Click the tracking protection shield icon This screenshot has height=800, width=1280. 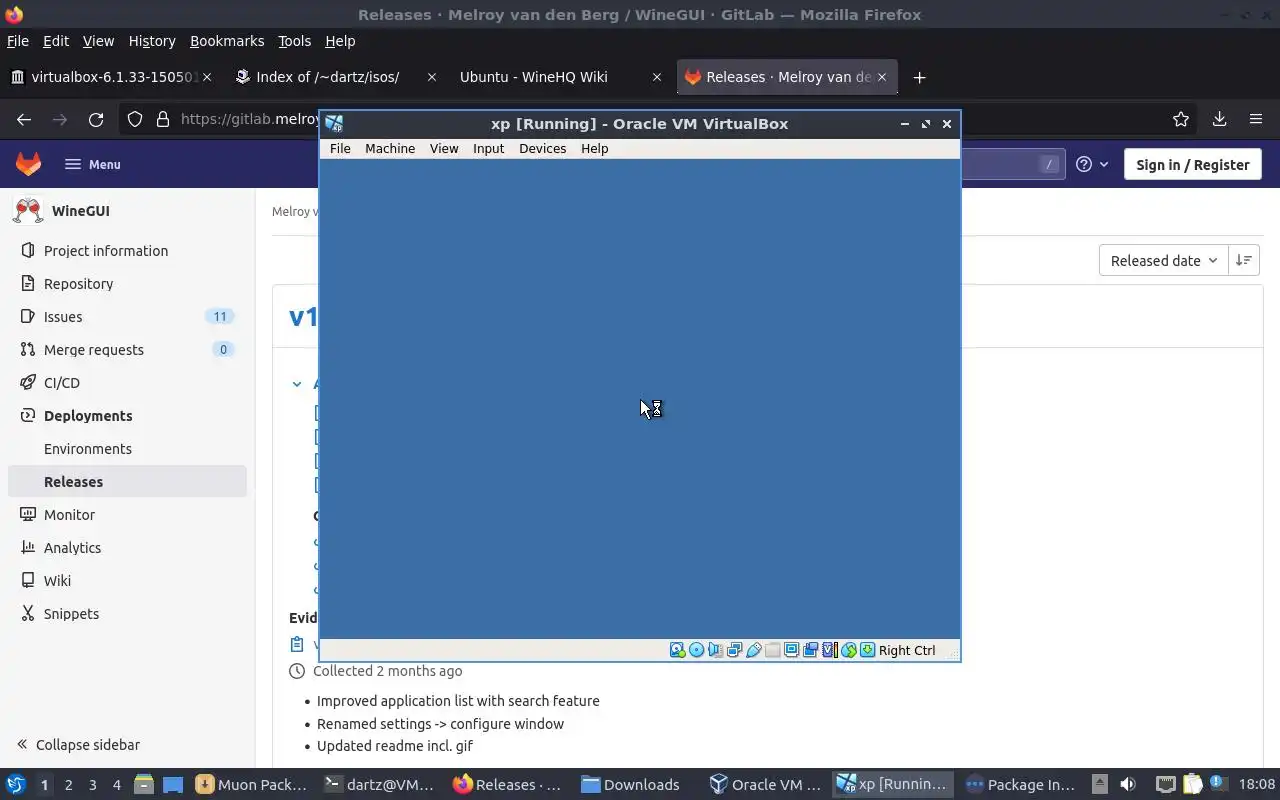click(x=135, y=119)
